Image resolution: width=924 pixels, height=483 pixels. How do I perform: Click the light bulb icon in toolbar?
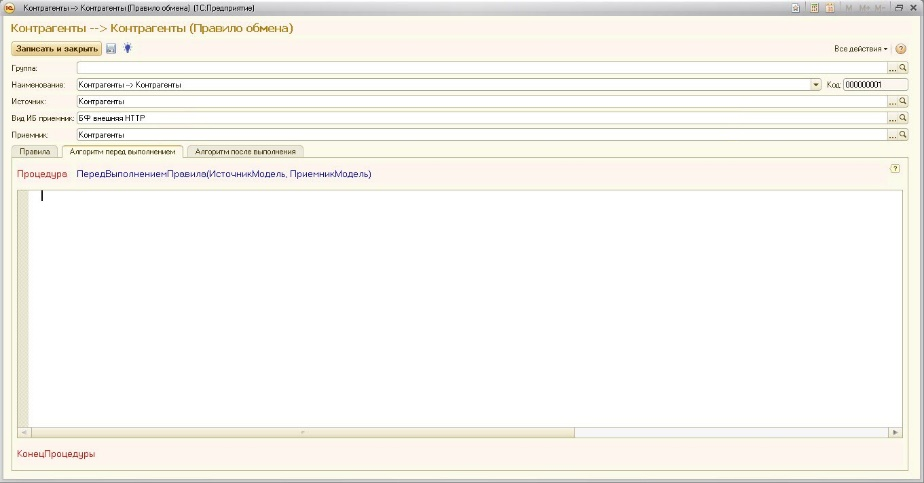(127, 48)
